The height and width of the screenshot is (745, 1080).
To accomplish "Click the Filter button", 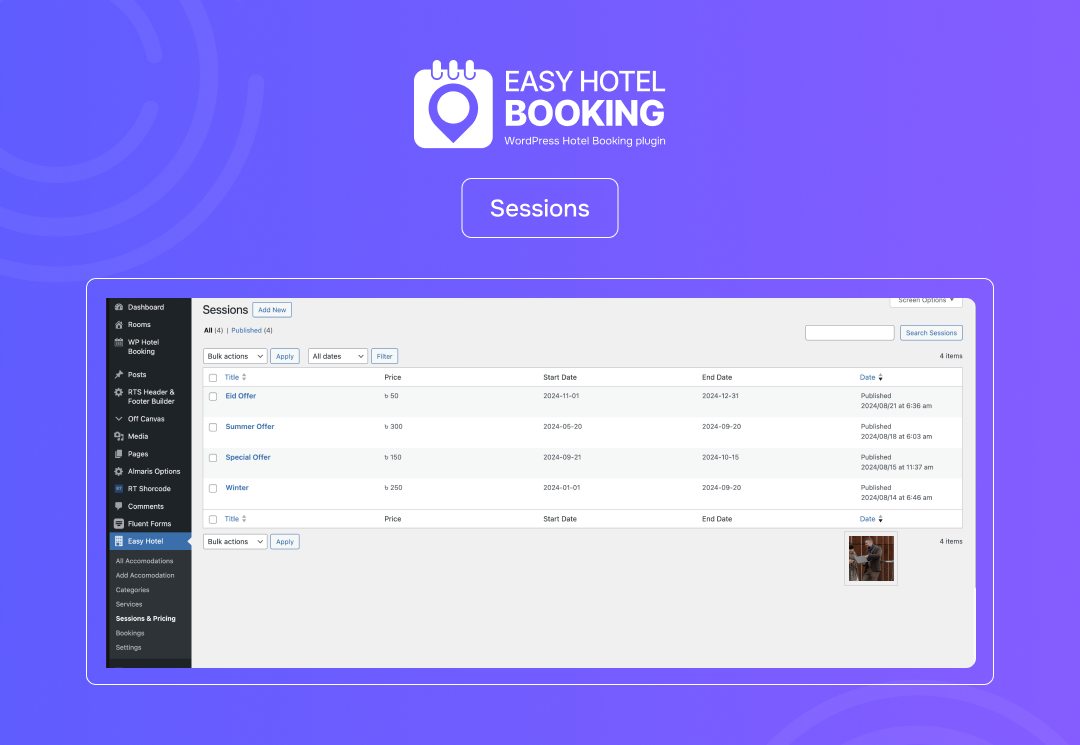I will click(384, 356).
